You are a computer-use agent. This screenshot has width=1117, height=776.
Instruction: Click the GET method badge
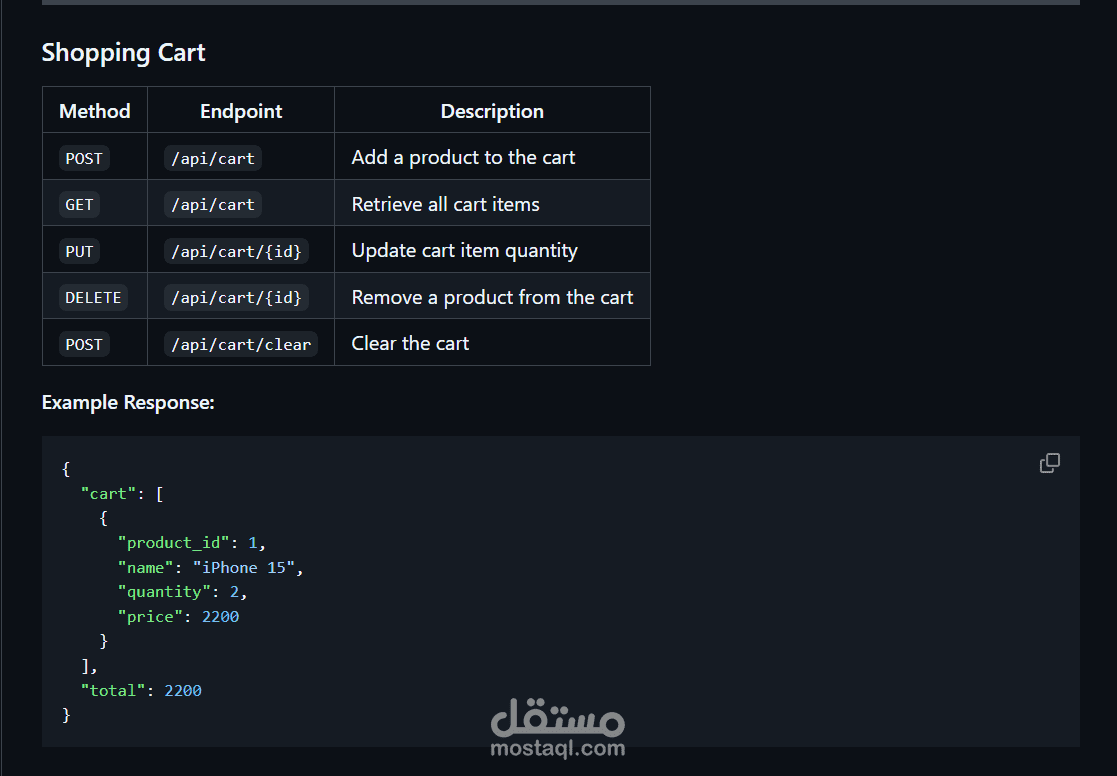point(79,205)
